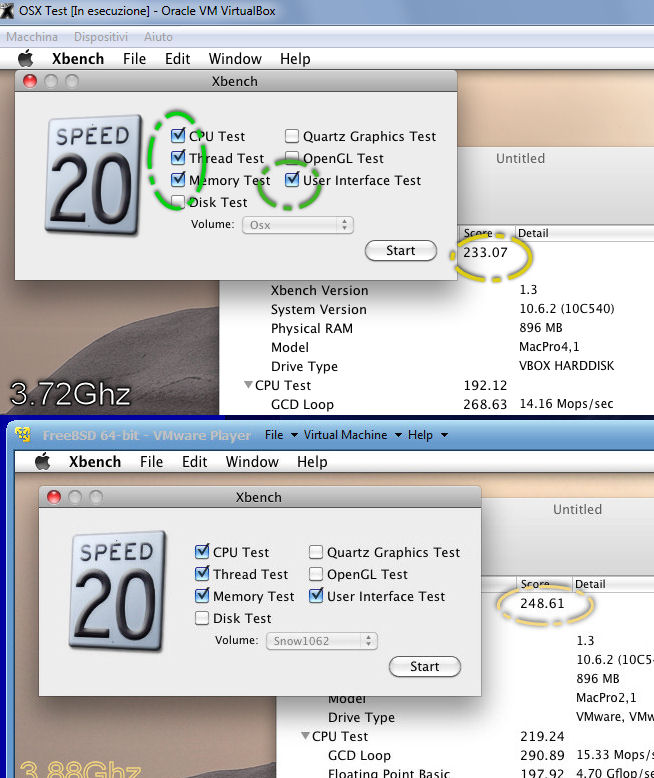Uncheck CPU Test in VirtualBox Xbench dialog
The height and width of the screenshot is (778, 654).
click(x=178, y=135)
